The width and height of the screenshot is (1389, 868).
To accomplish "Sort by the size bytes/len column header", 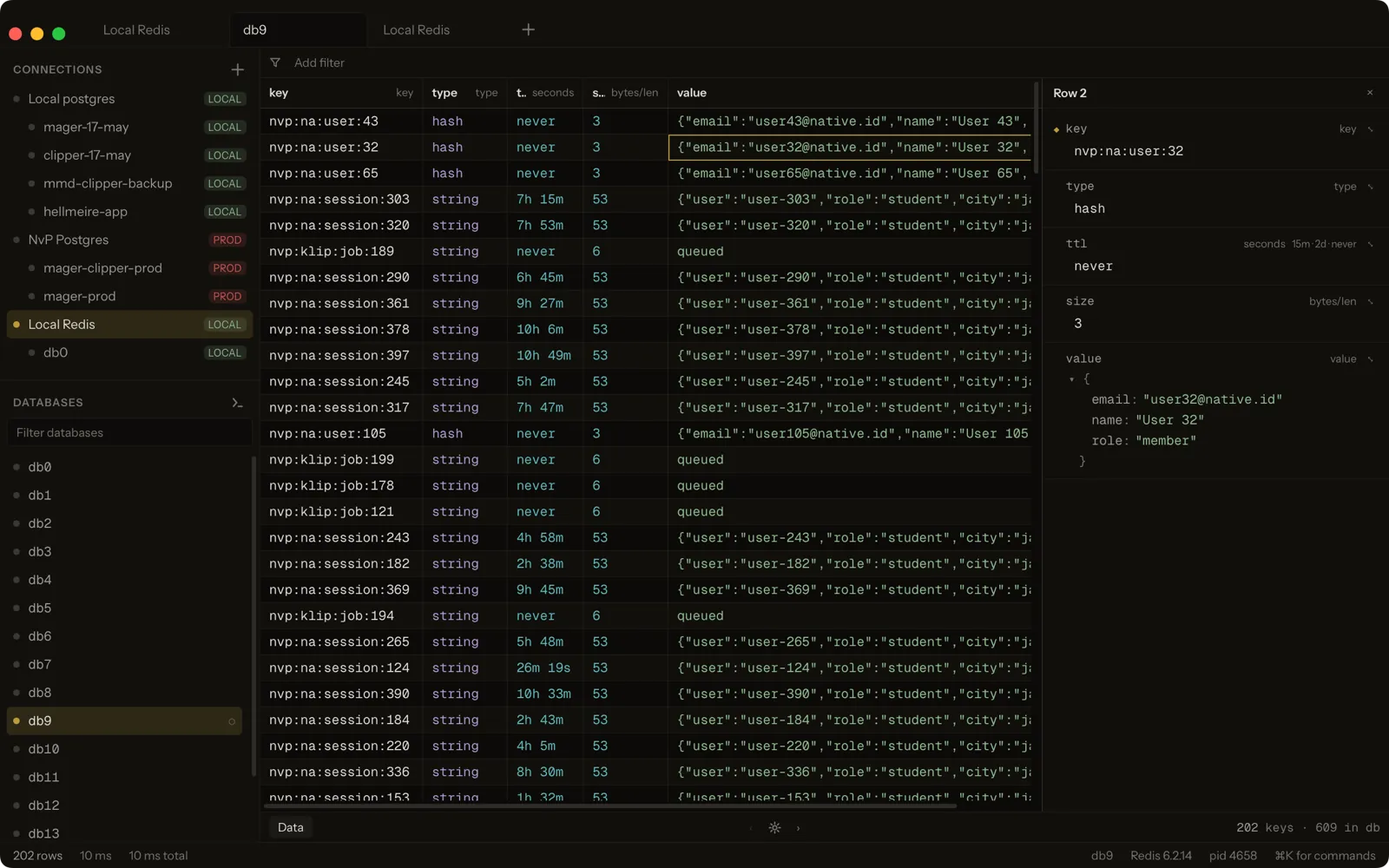I will (625, 93).
